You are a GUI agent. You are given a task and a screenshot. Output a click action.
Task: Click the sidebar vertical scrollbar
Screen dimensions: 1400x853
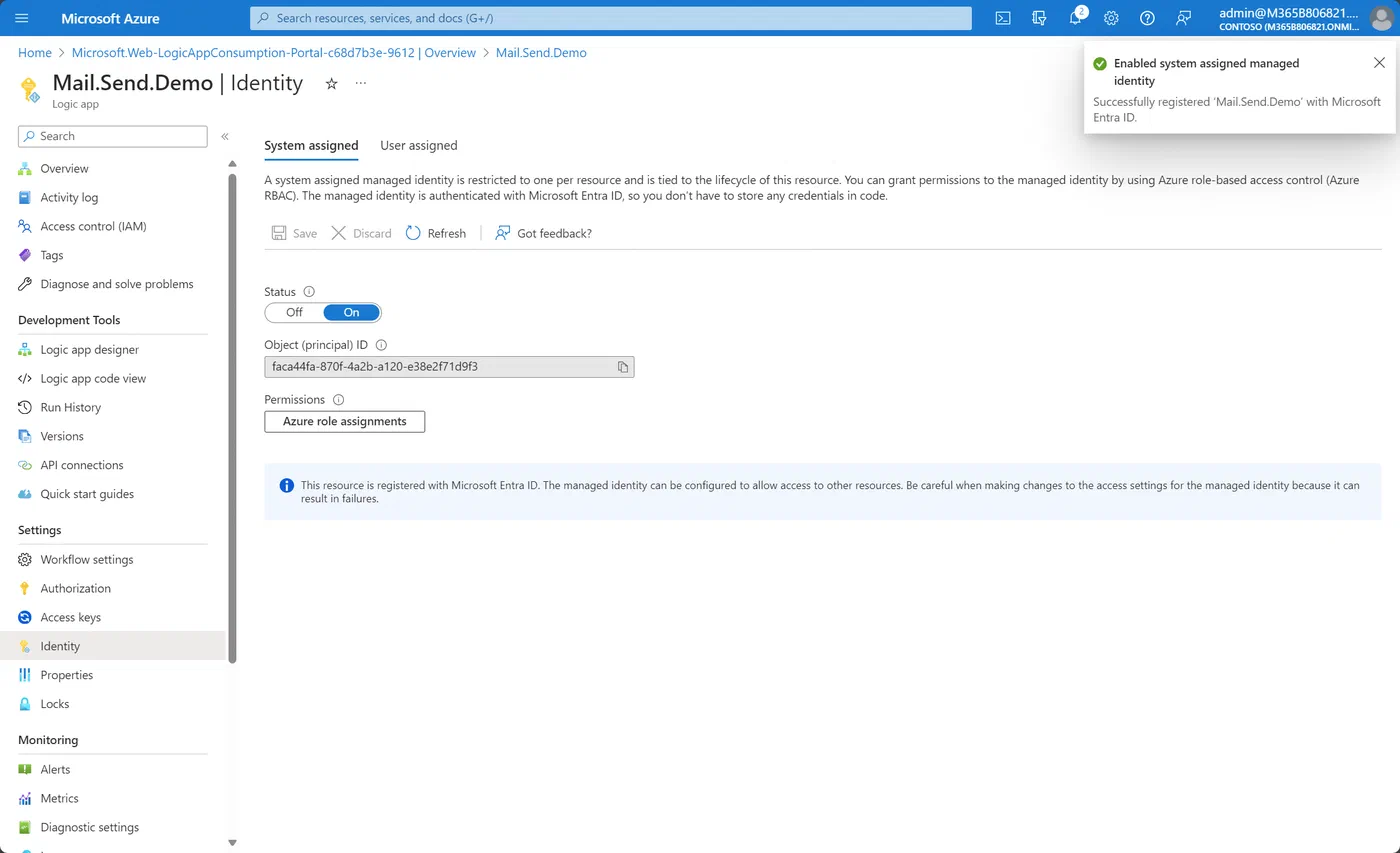tap(232, 420)
